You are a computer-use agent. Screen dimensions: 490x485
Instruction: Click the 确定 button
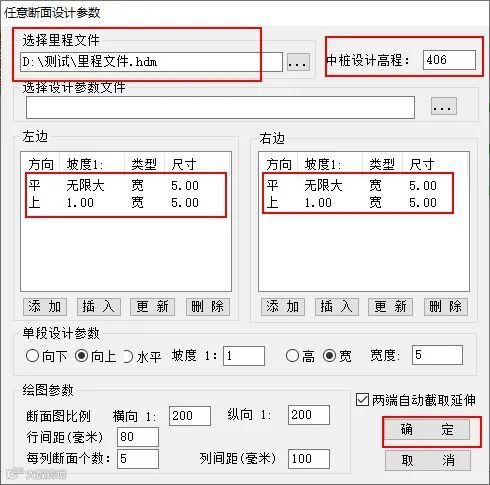(428, 429)
